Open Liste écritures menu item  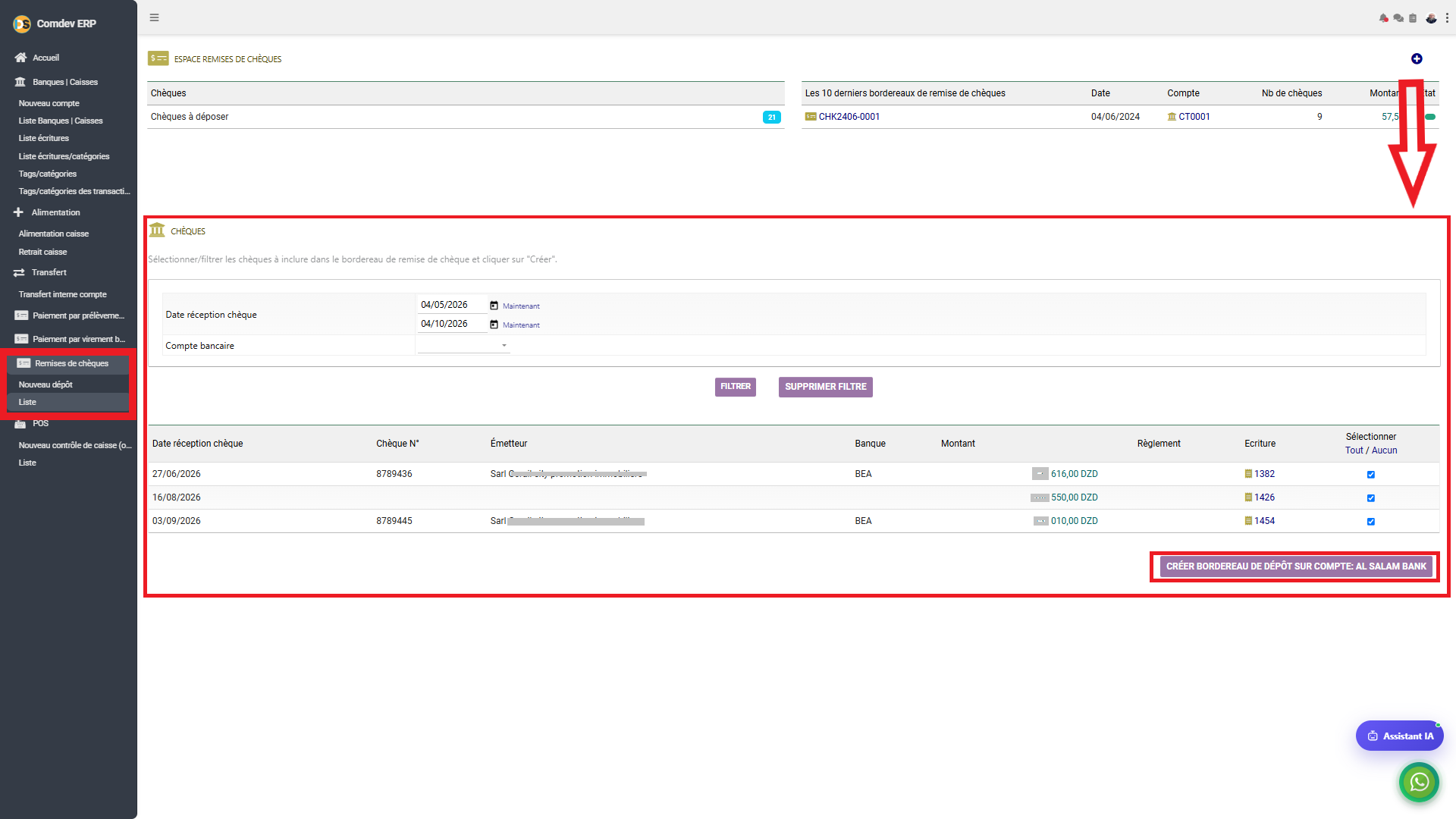43,138
